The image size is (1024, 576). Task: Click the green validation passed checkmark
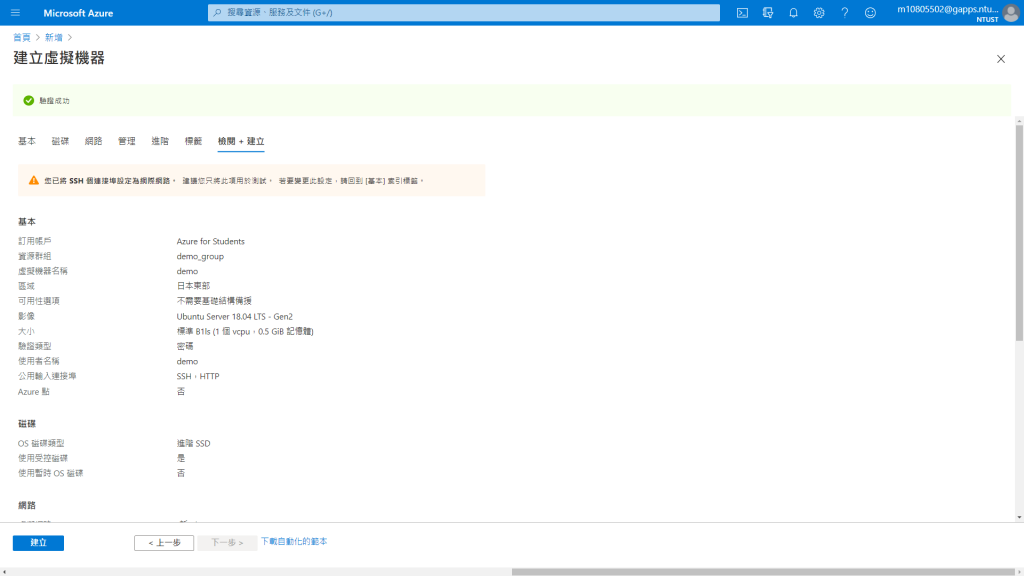pos(29,101)
